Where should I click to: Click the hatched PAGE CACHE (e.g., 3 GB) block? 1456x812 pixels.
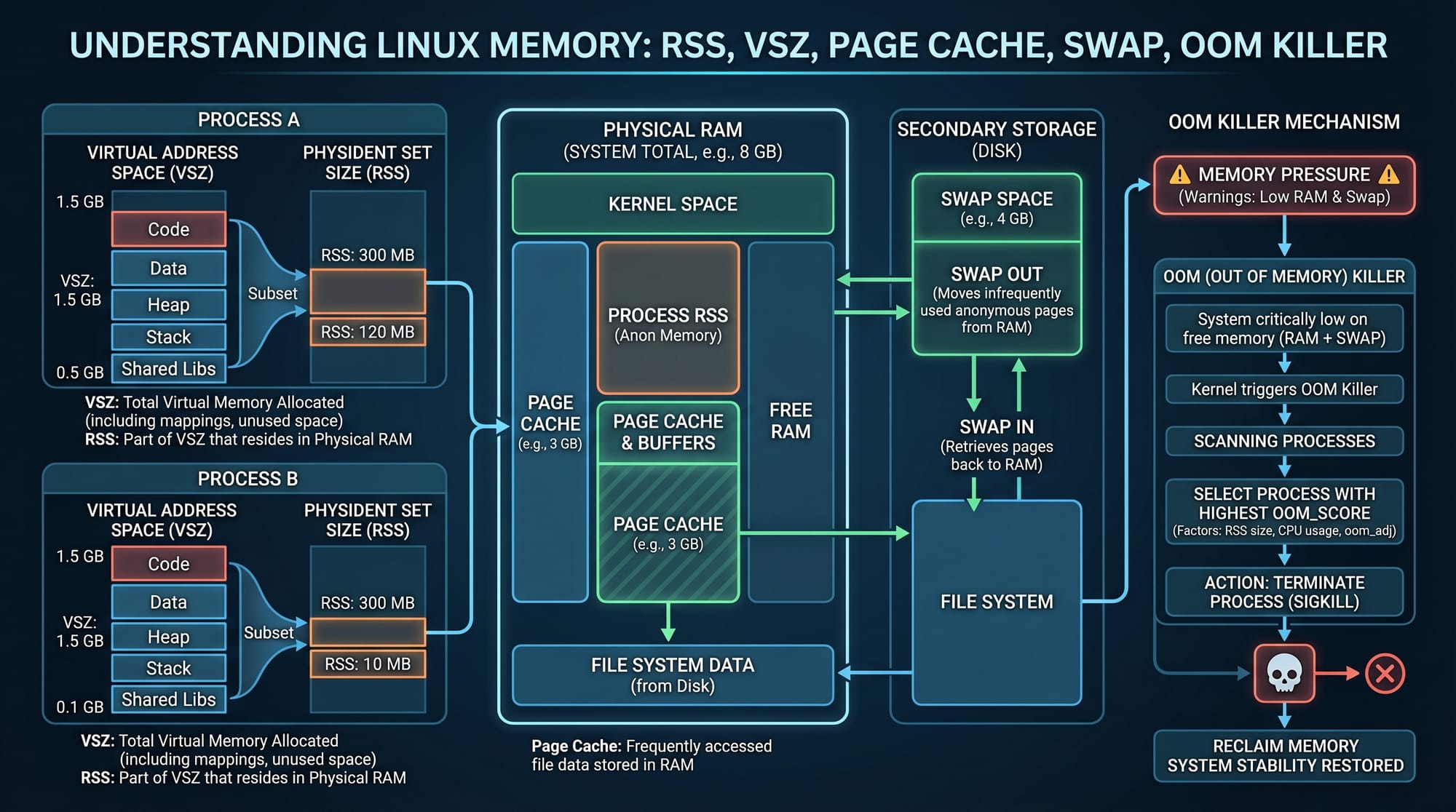pos(668,533)
